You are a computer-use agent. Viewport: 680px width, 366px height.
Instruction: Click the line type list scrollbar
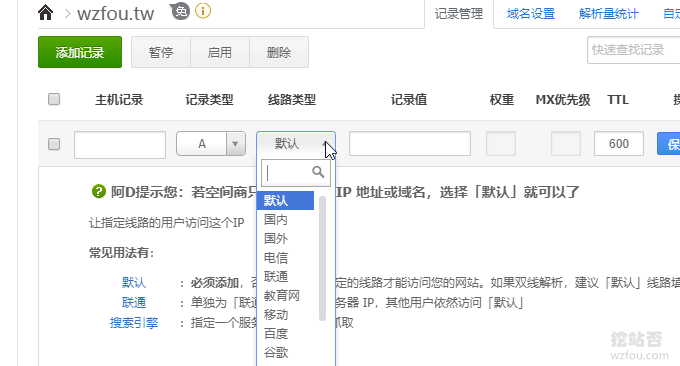(x=322, y=258)
